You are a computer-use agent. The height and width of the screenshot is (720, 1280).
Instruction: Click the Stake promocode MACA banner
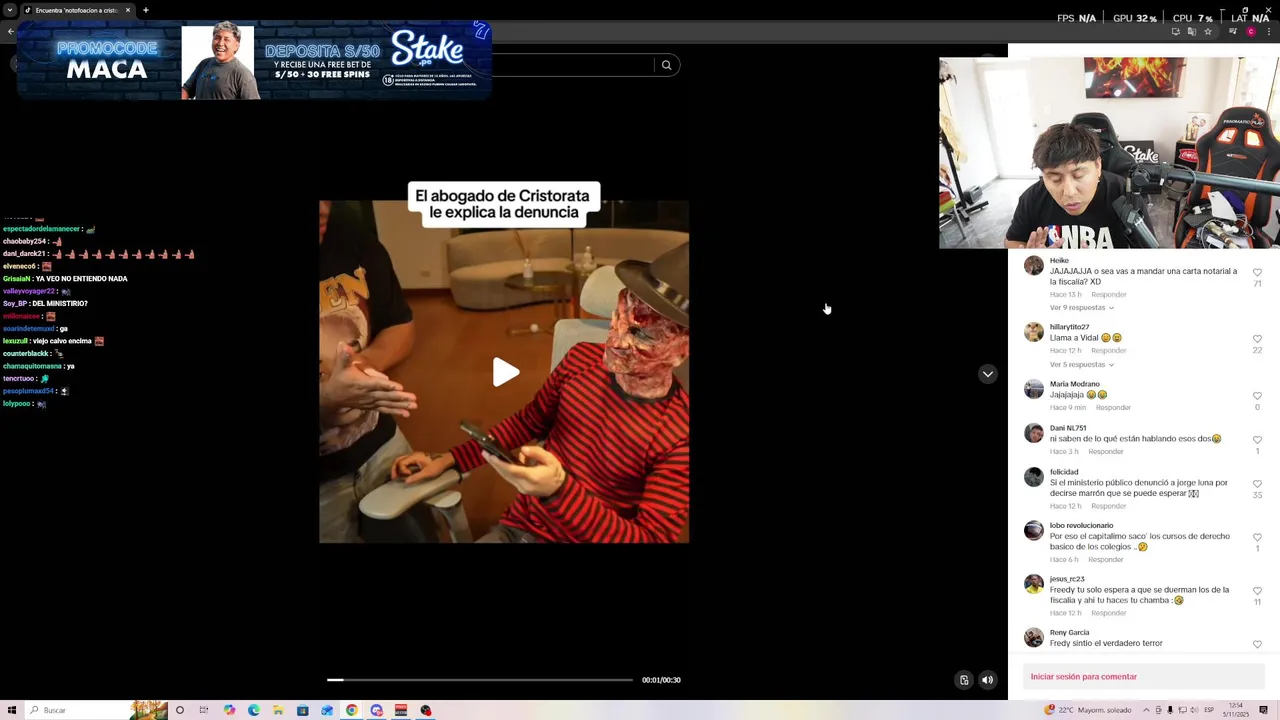tap(254, 61)
